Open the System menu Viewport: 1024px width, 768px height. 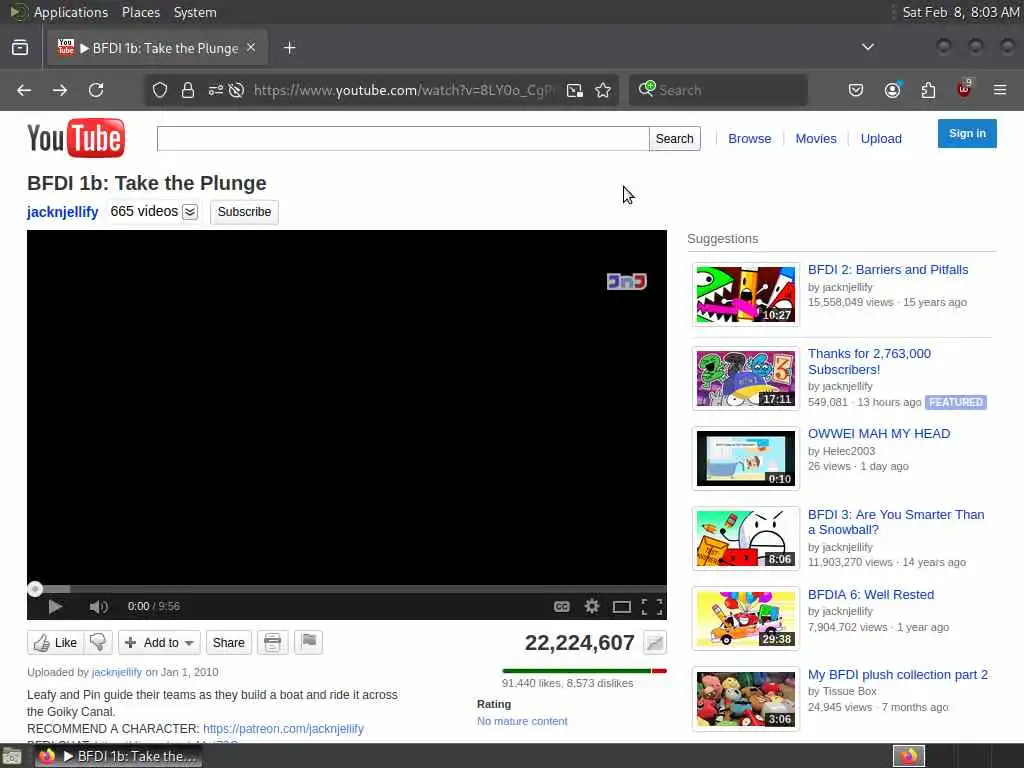coord(195,12)
